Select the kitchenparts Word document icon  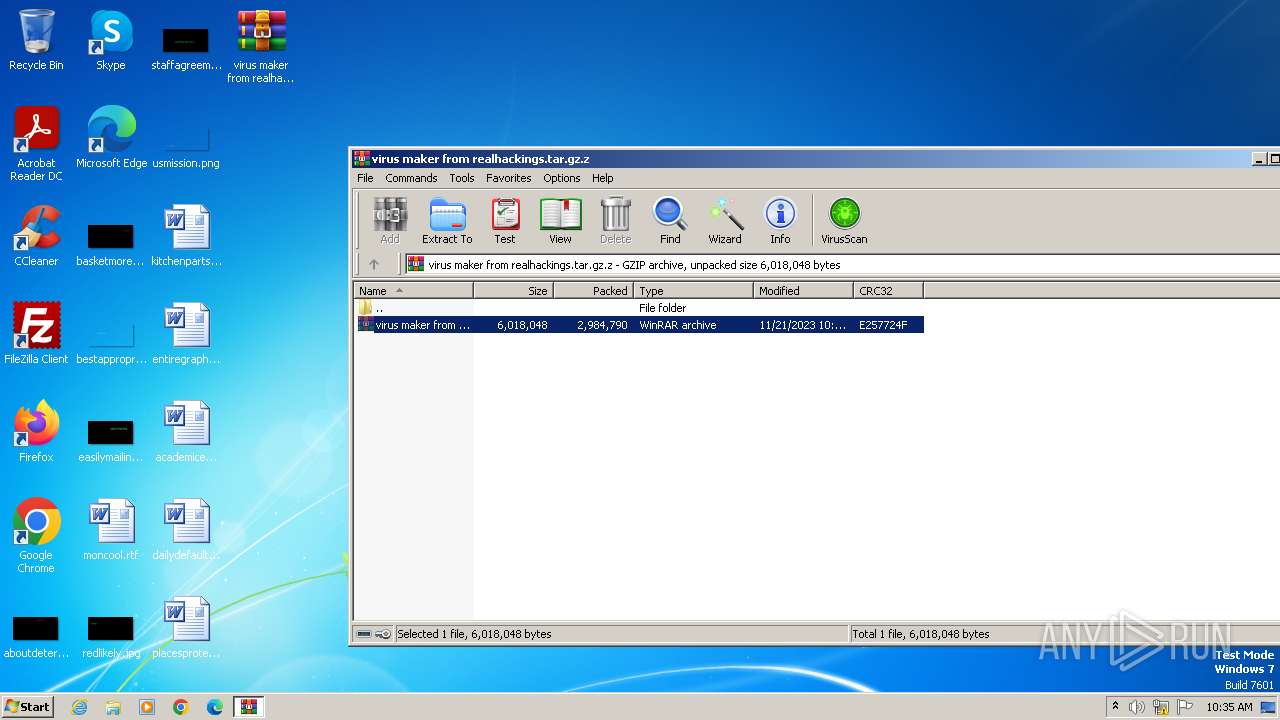click(186, 236)
